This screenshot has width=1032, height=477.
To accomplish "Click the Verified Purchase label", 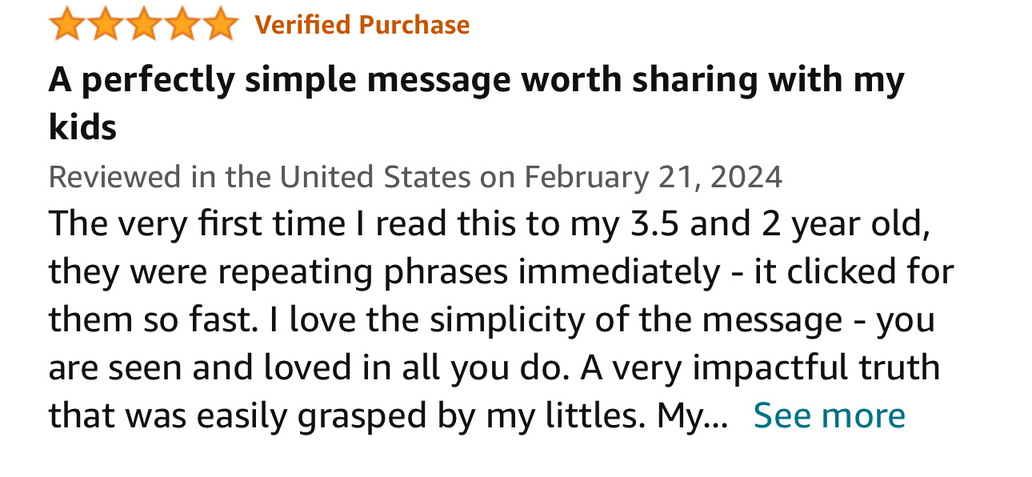I will pos(362,25).
